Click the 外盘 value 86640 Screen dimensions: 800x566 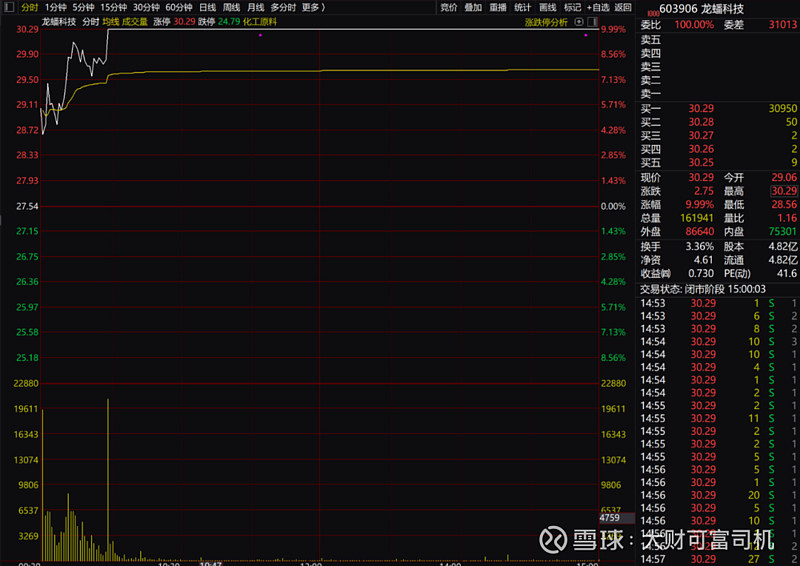coord(699,231)
